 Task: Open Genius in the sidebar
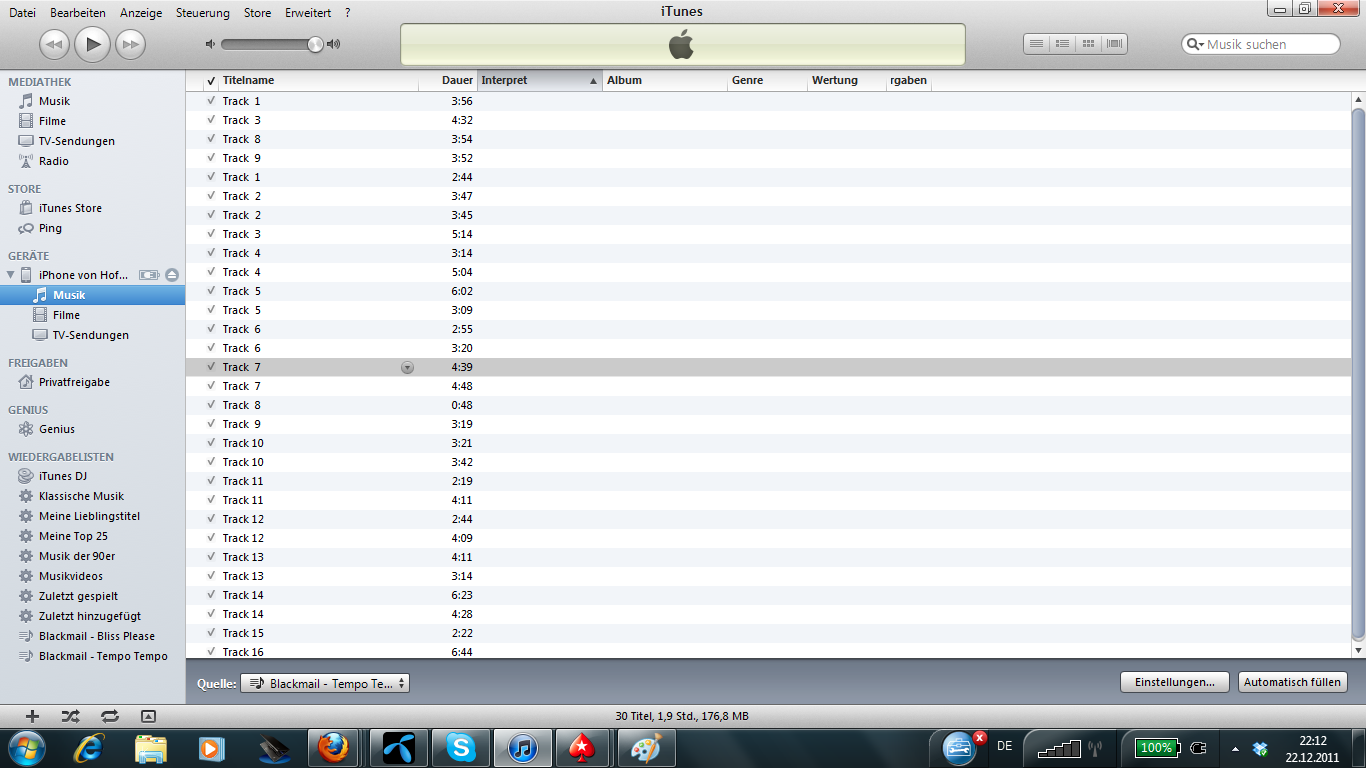(57, 429)
